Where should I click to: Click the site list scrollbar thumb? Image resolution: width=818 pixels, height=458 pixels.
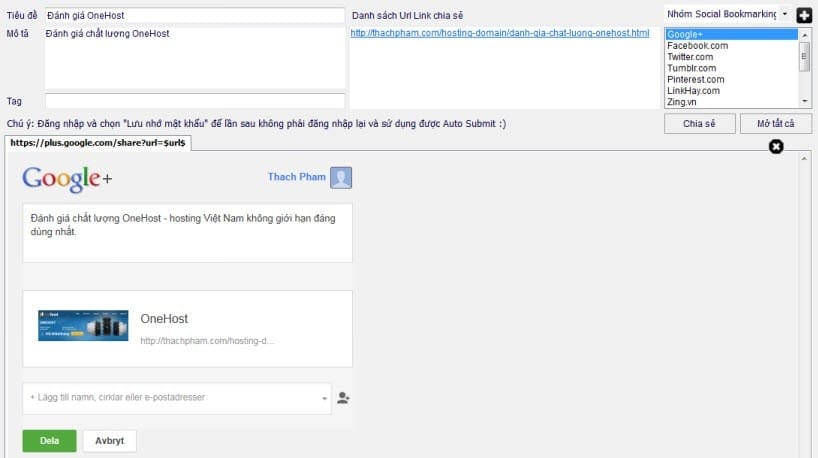804,56
